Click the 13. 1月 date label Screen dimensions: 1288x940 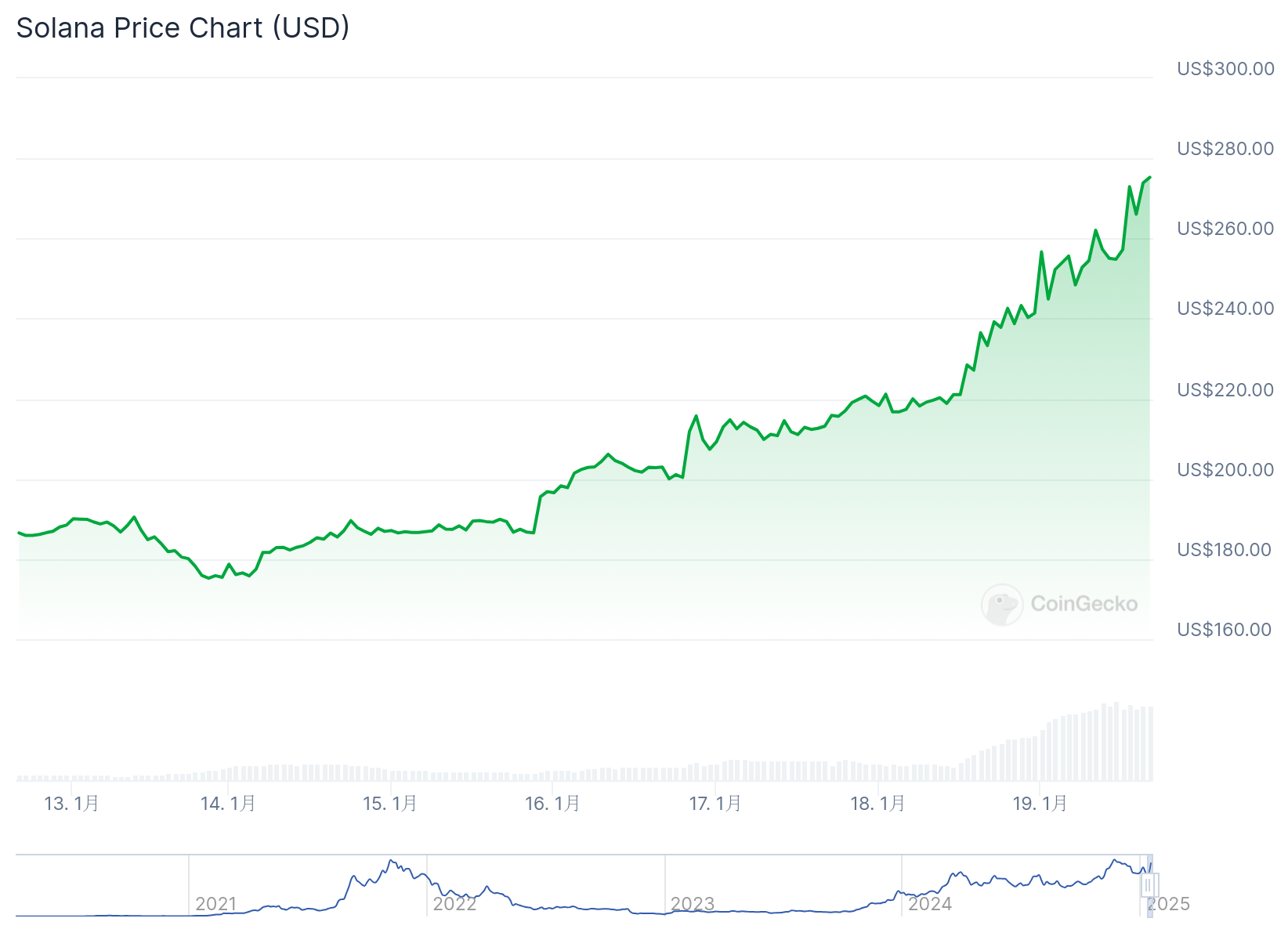point(71,804)
